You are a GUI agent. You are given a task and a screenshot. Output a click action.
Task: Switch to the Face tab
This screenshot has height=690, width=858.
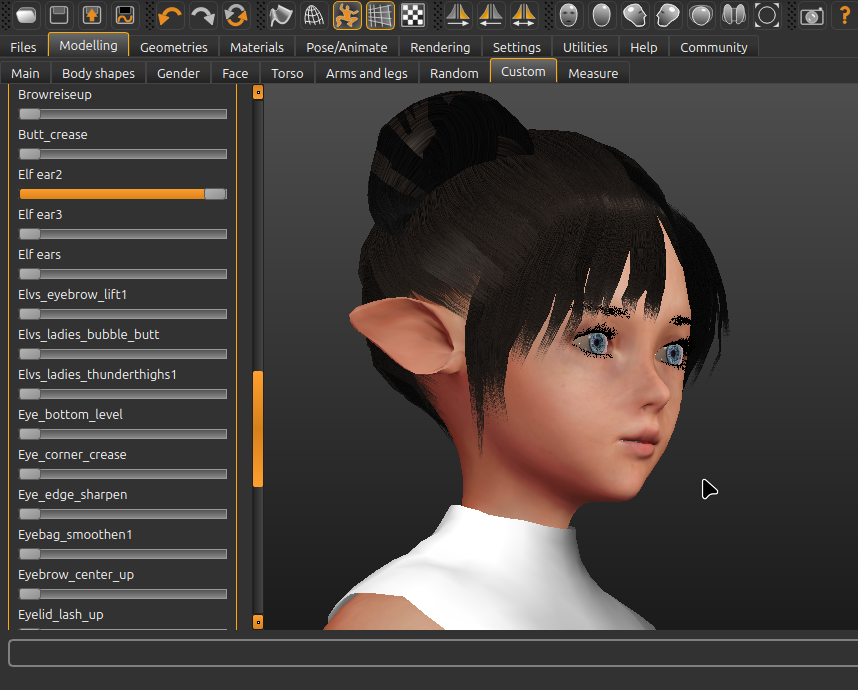234,72
